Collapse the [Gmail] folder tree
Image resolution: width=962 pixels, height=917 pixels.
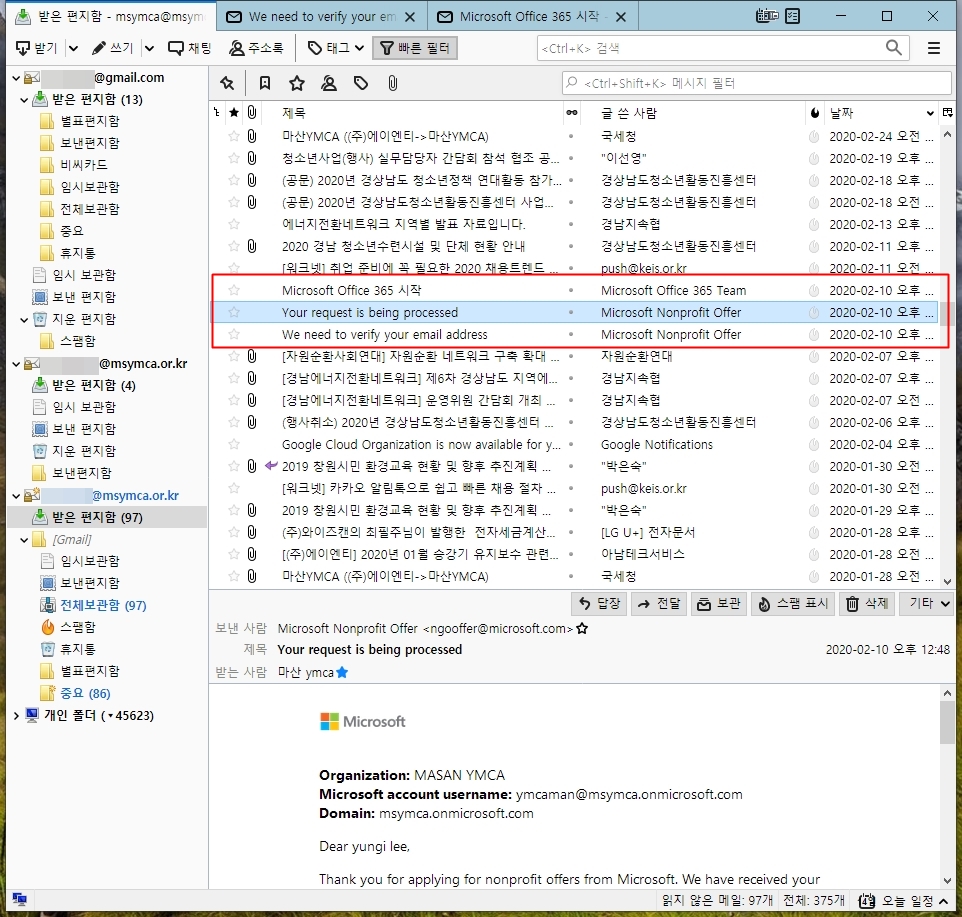pos(25,540)
